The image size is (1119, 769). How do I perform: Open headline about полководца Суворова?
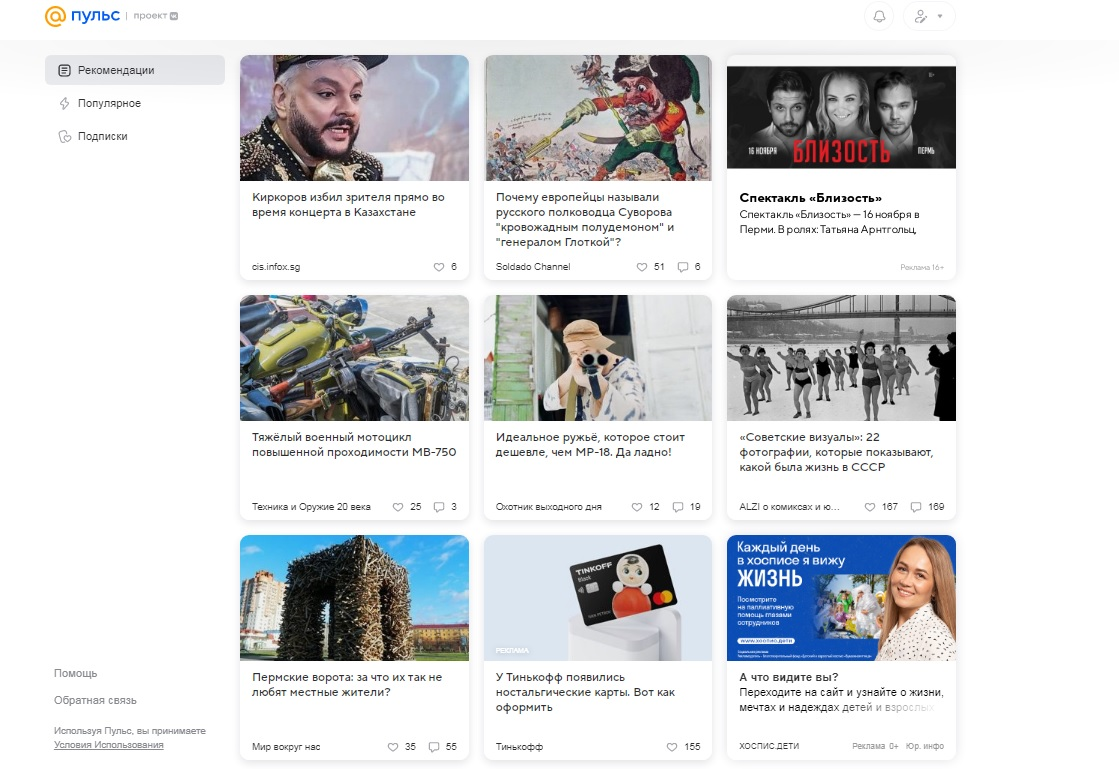[x=585, y=220]
